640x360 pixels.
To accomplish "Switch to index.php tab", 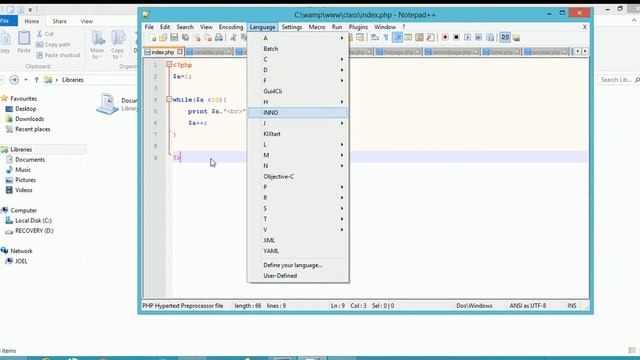I will tap(162, 52).
